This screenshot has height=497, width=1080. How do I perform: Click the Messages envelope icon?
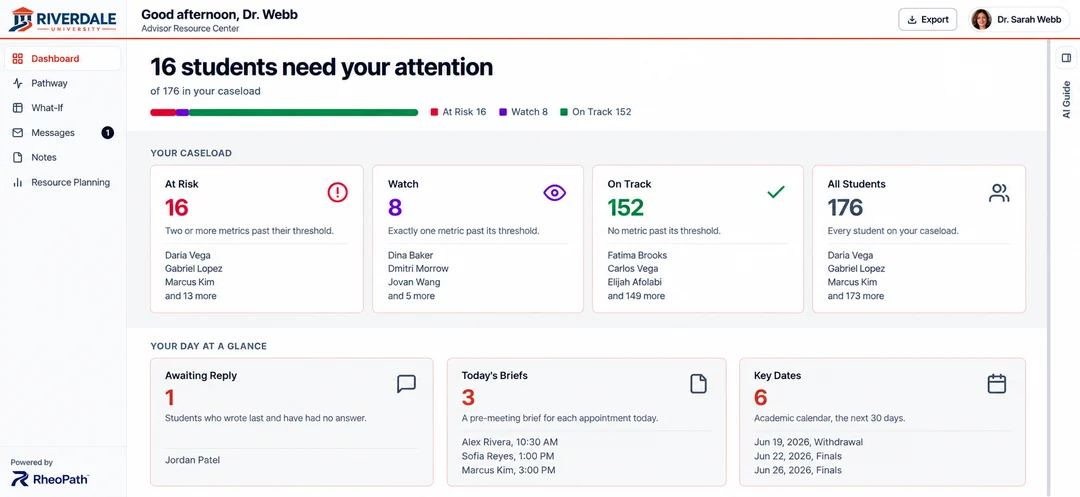click(x=18, y=133)
